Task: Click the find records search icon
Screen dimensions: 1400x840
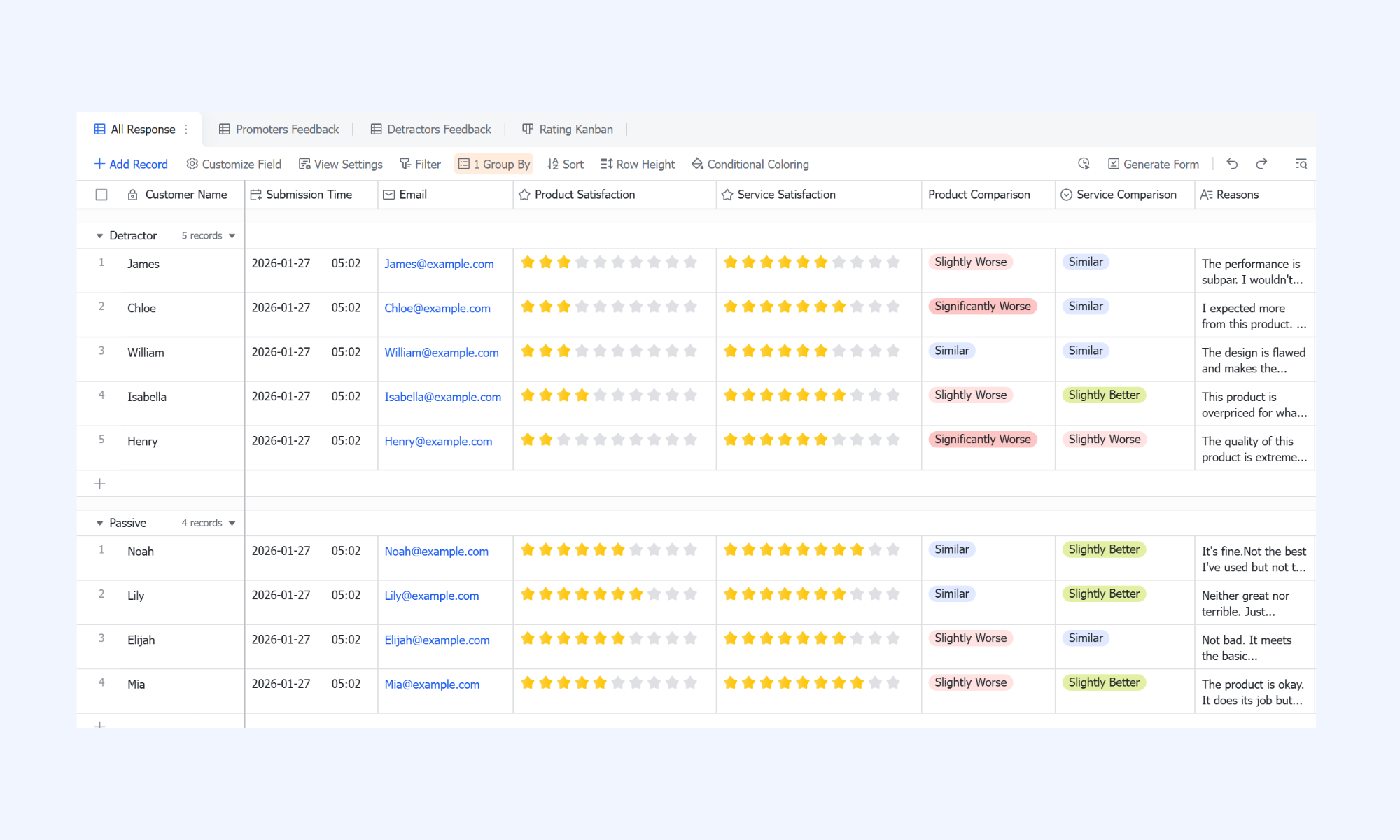Action: [x=1301, y=164]
